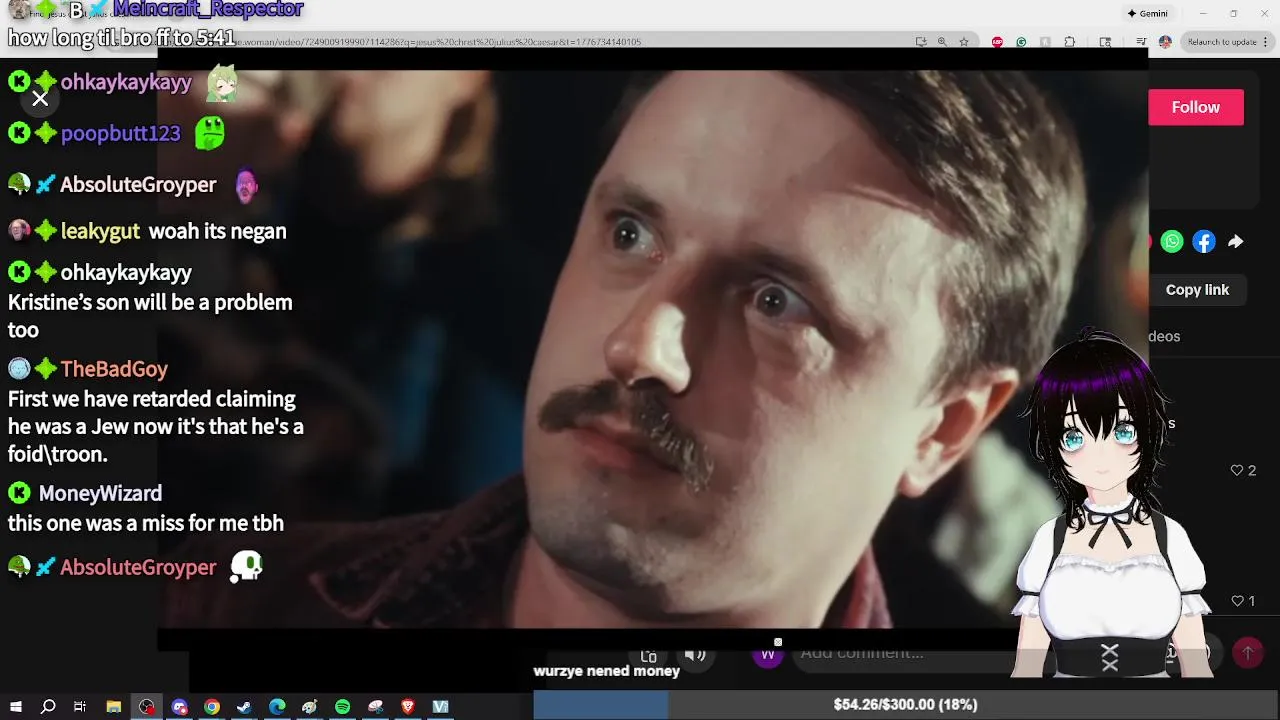This screenshot has width=1280, height=720.
Task: Close the video viewer with the X icon
Action: (40, 98)
